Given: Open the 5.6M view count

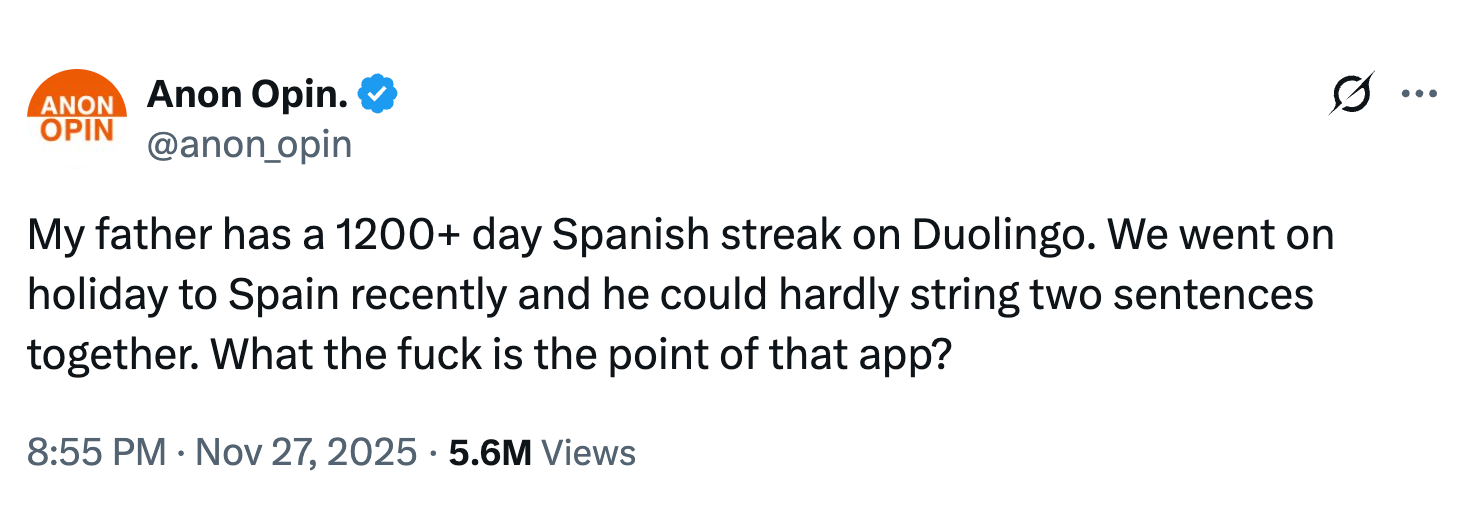Looking at the screenshot, I should pos(489,452).
